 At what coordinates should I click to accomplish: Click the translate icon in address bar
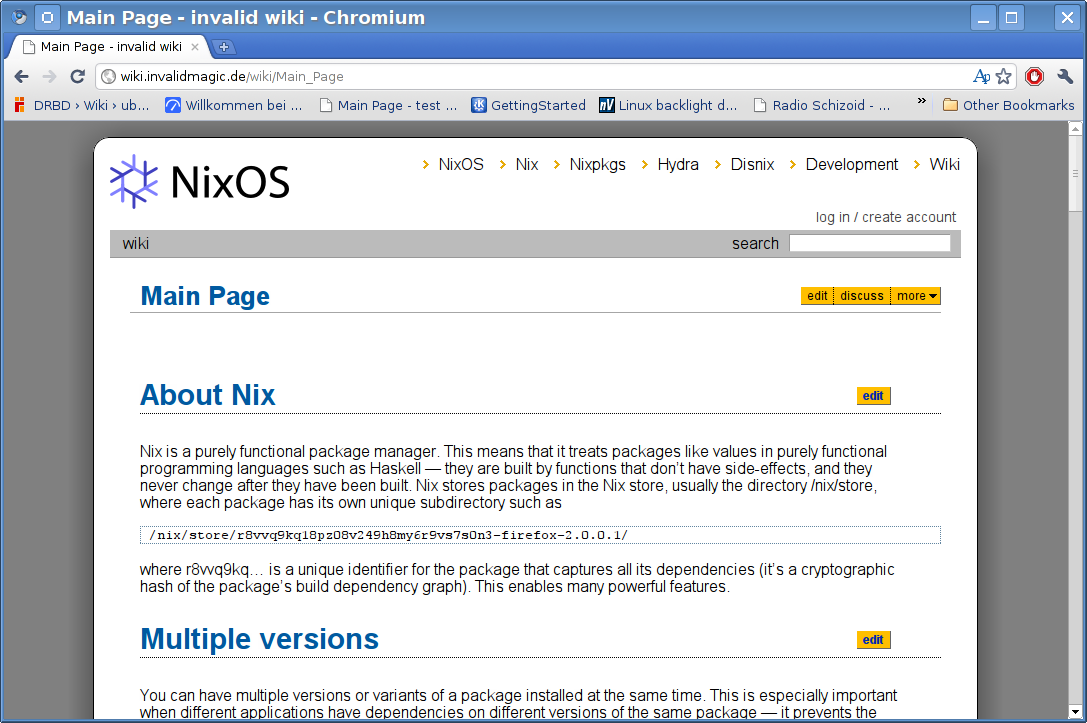(x=982, y=76)
